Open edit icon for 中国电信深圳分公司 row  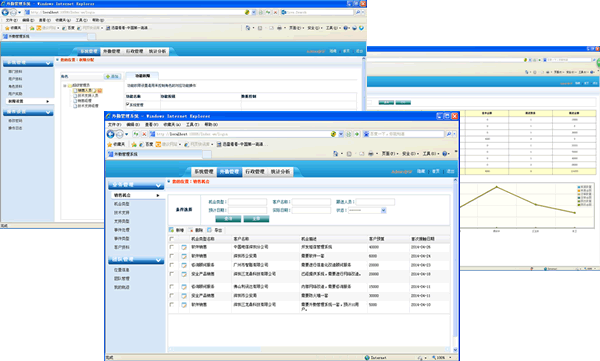(184, 247)
